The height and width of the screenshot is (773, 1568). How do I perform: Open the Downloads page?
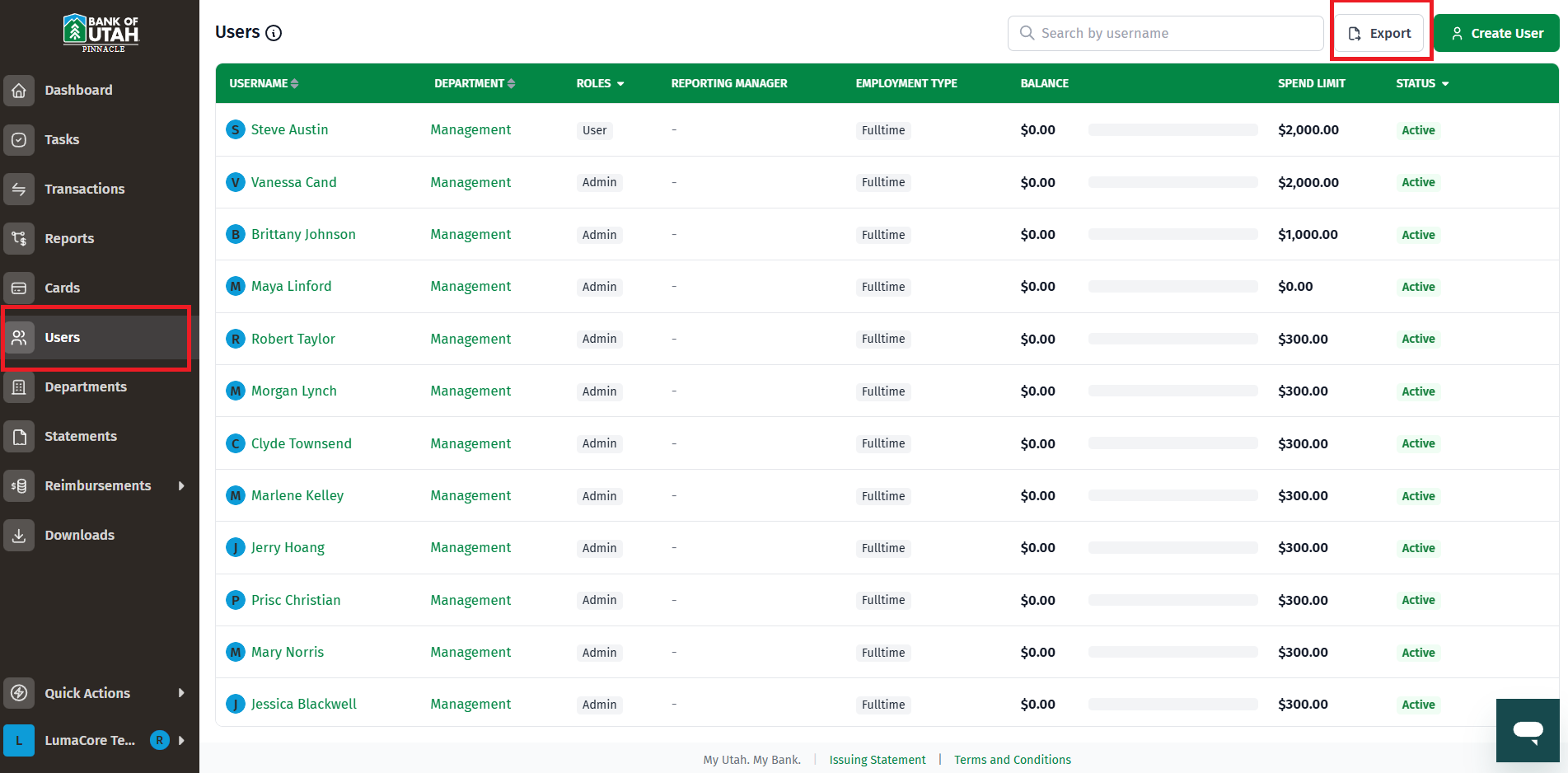click(x=79, y=536)
